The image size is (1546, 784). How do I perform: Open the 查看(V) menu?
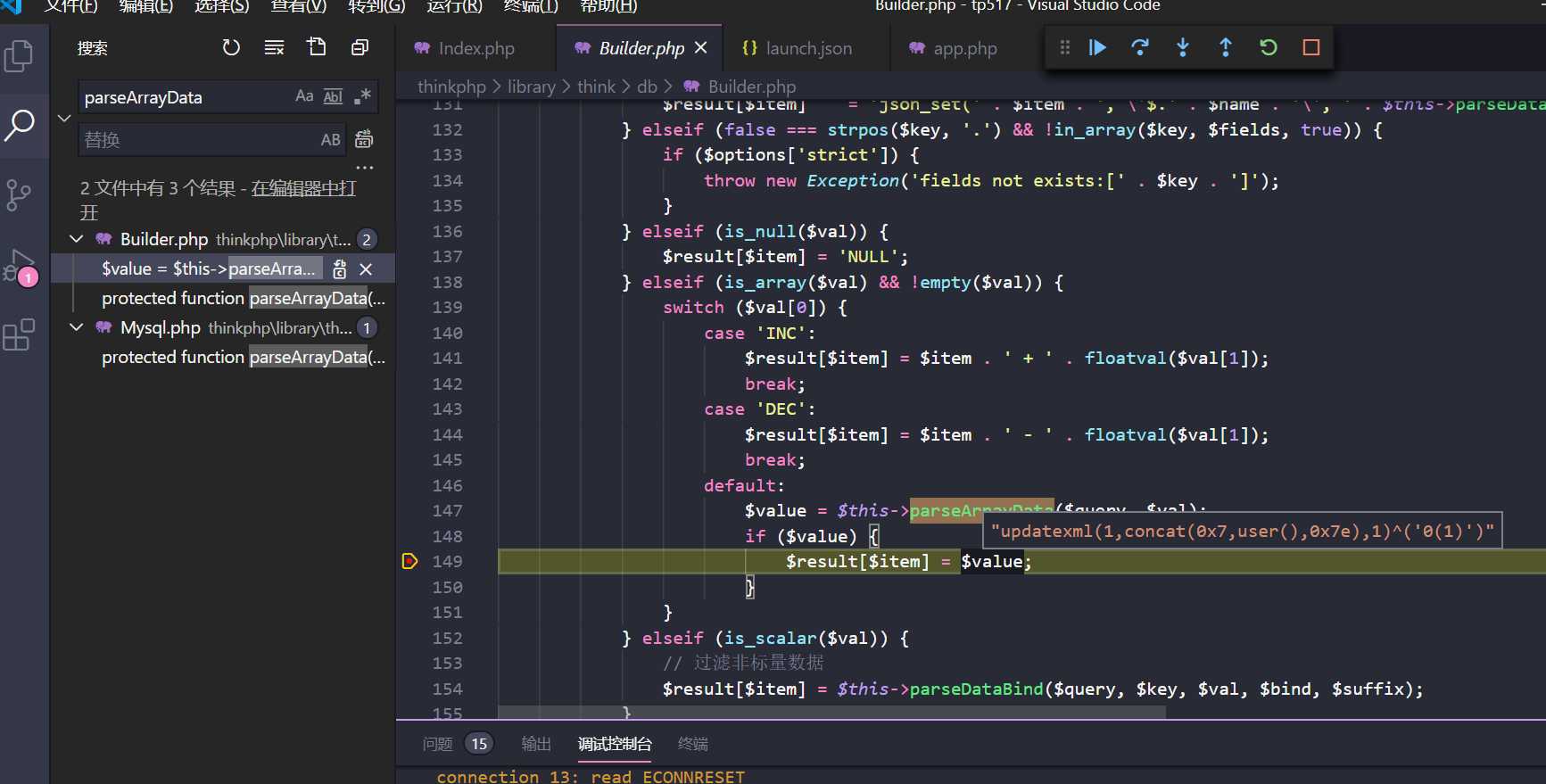(299, 6)
